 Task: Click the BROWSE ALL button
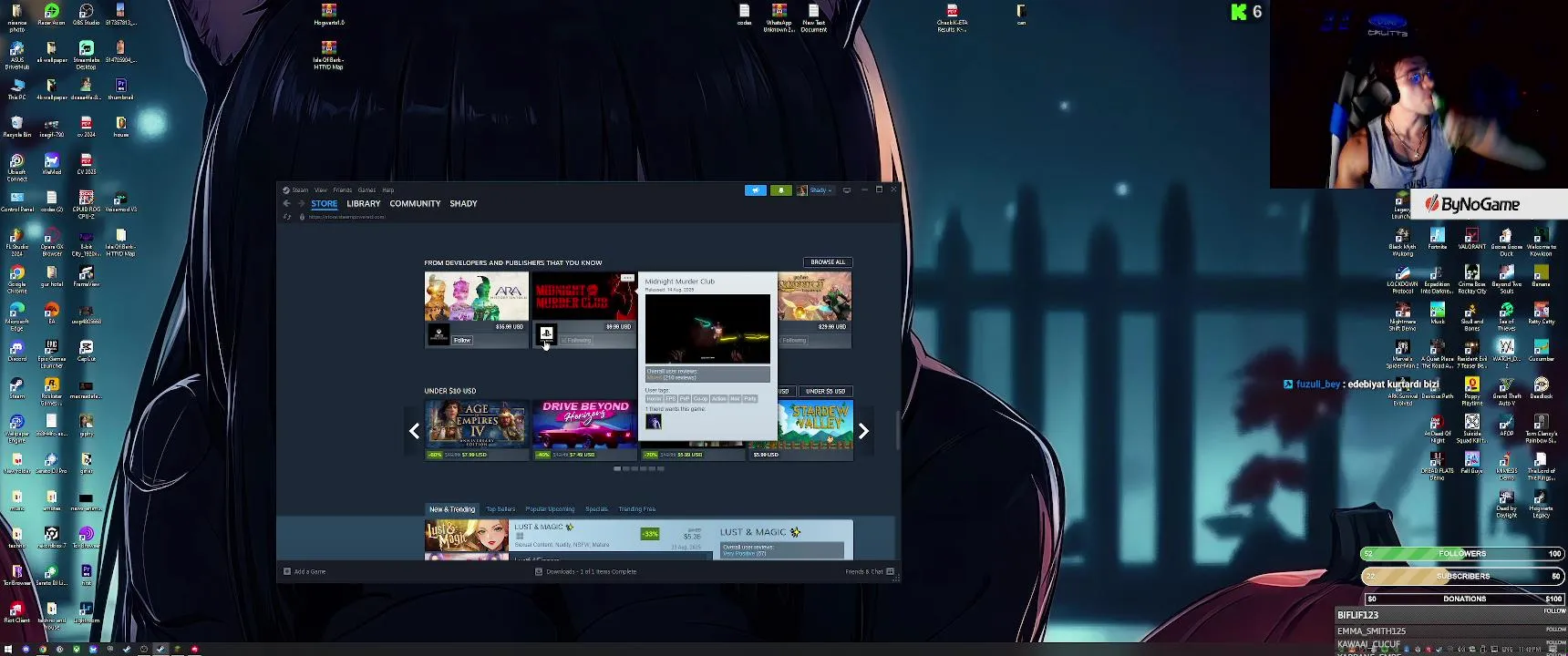pos(828,262)
